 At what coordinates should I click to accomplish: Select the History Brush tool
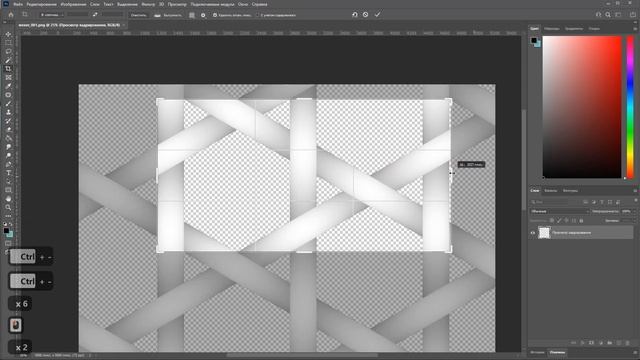click(x=8, y=121)
